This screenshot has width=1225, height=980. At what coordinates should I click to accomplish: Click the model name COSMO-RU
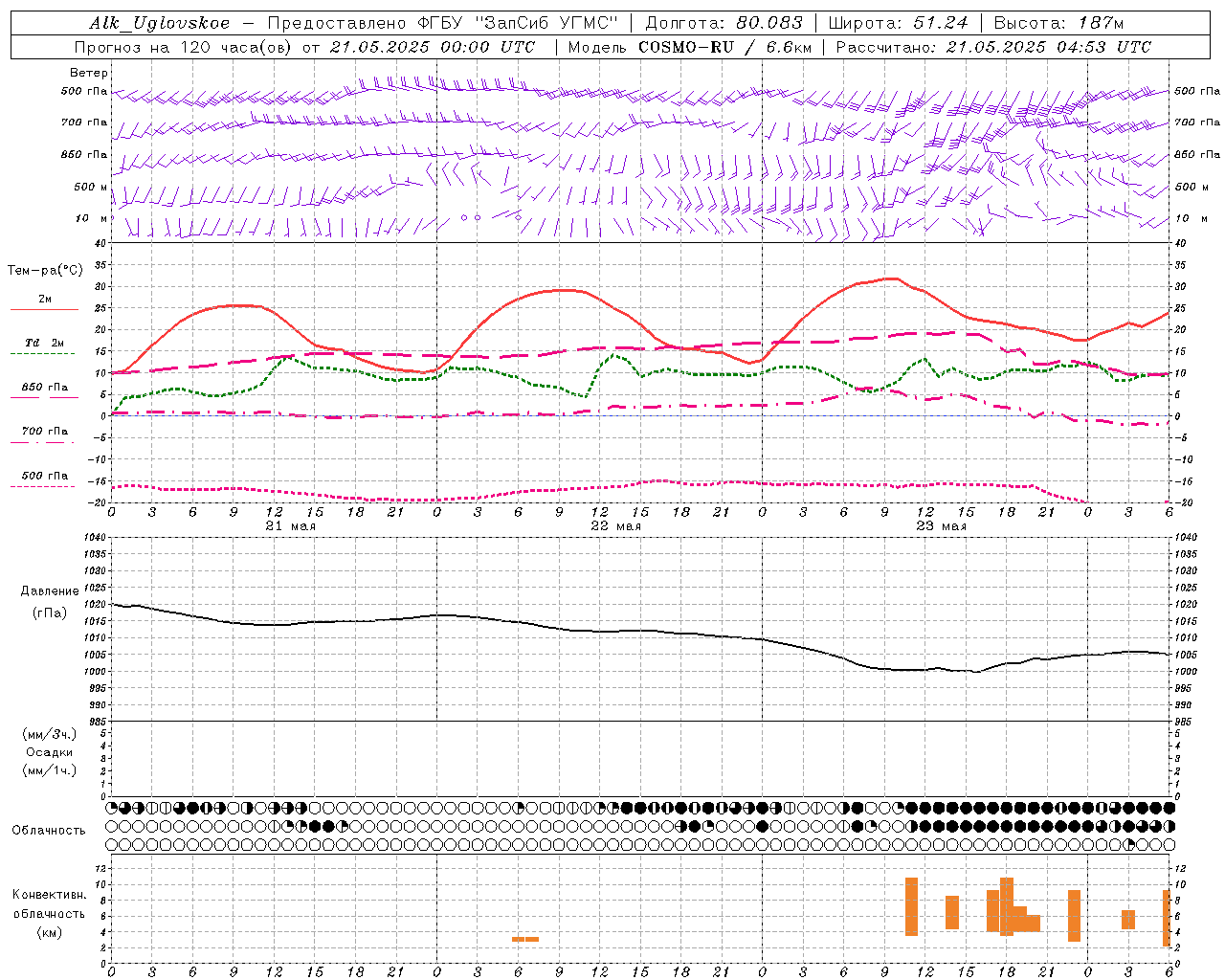tap(686, 47)
